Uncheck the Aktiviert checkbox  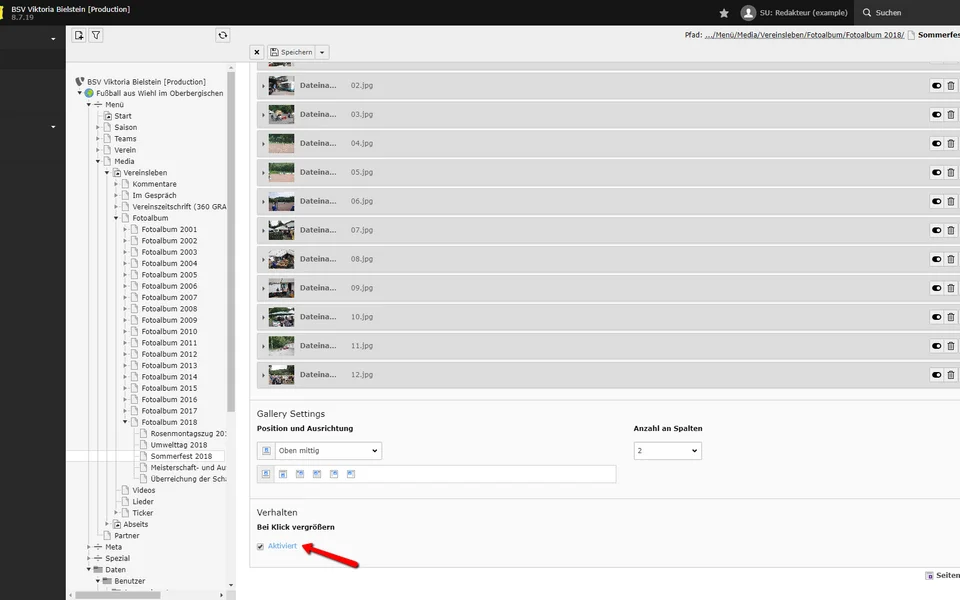point(261,546)
